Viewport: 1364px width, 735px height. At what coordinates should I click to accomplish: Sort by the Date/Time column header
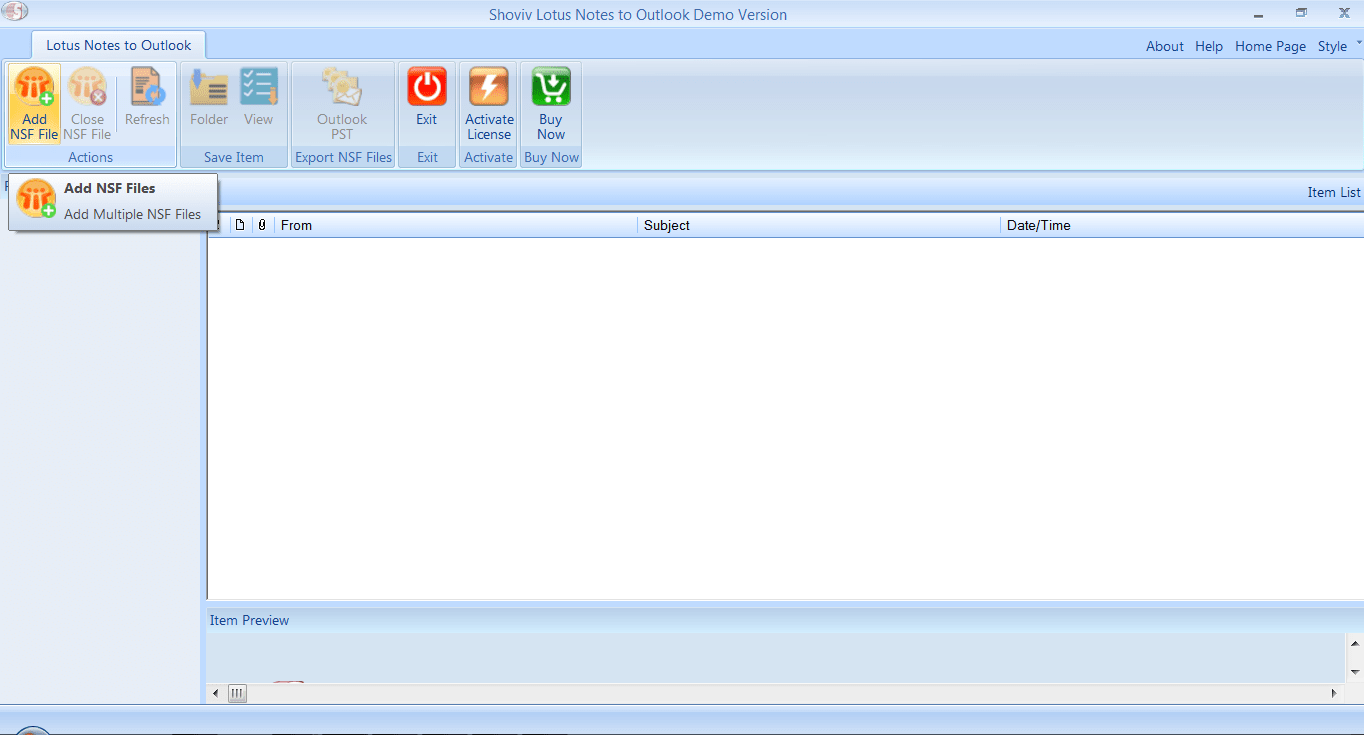click(x=1183, y=225)
